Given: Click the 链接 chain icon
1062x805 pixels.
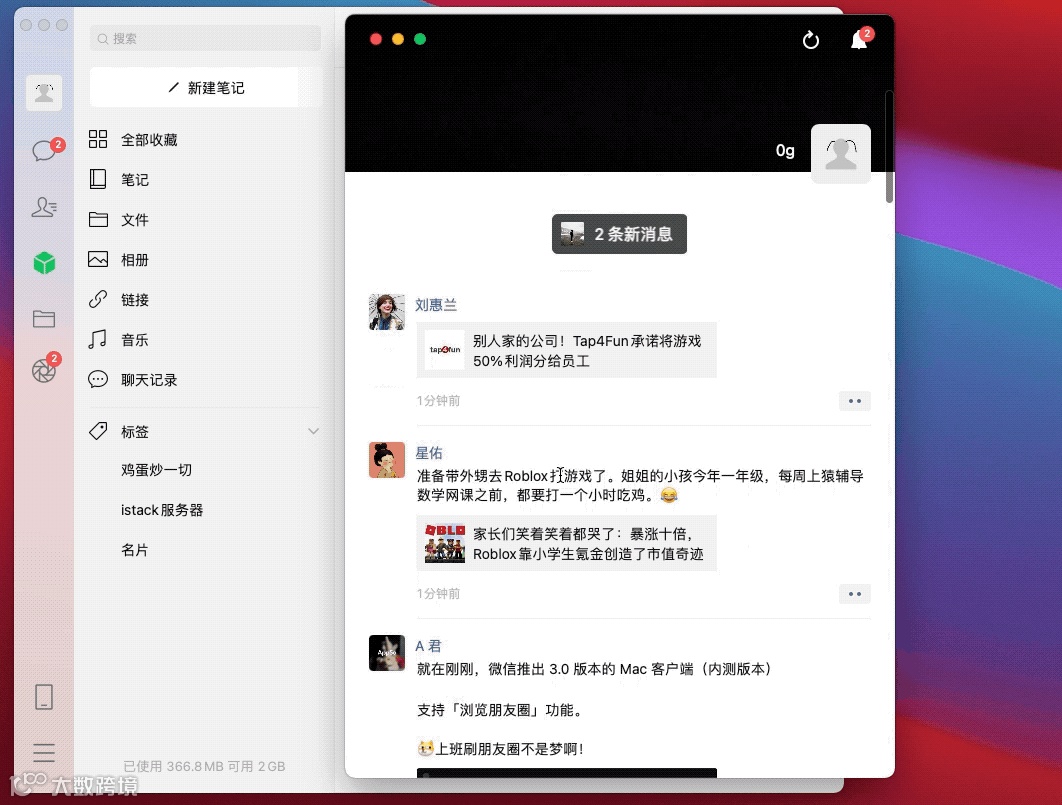Looking at the screenshot, I should 98,299.
